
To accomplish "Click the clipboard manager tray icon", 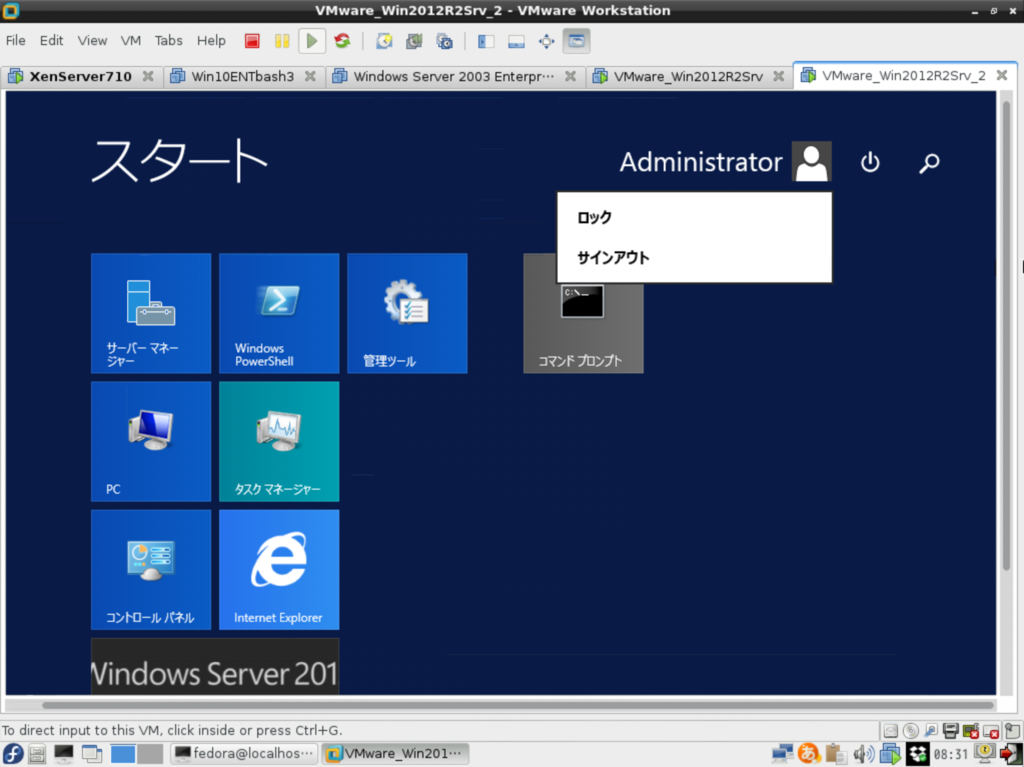I will tap(836, 753).
